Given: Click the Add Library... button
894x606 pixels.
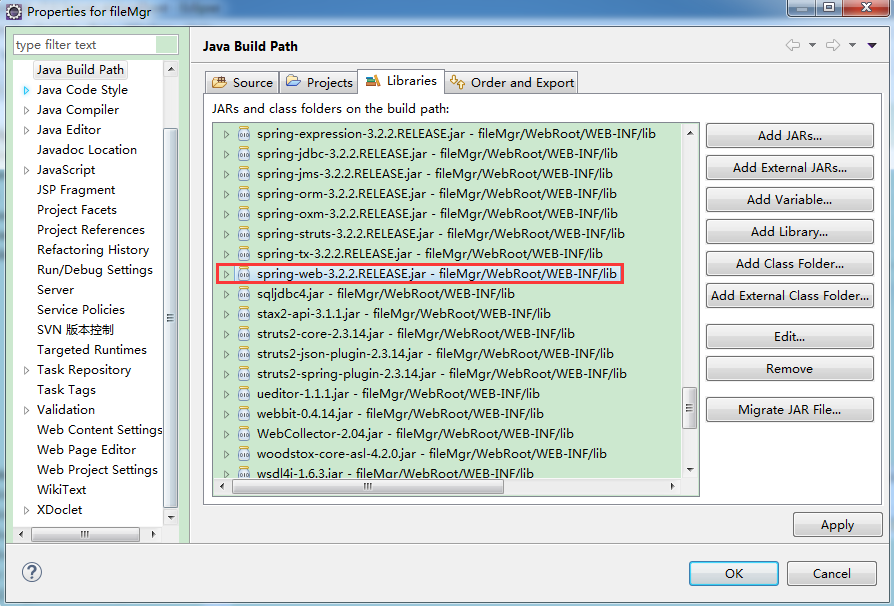Looking at the screenshot, I should 790,231.
